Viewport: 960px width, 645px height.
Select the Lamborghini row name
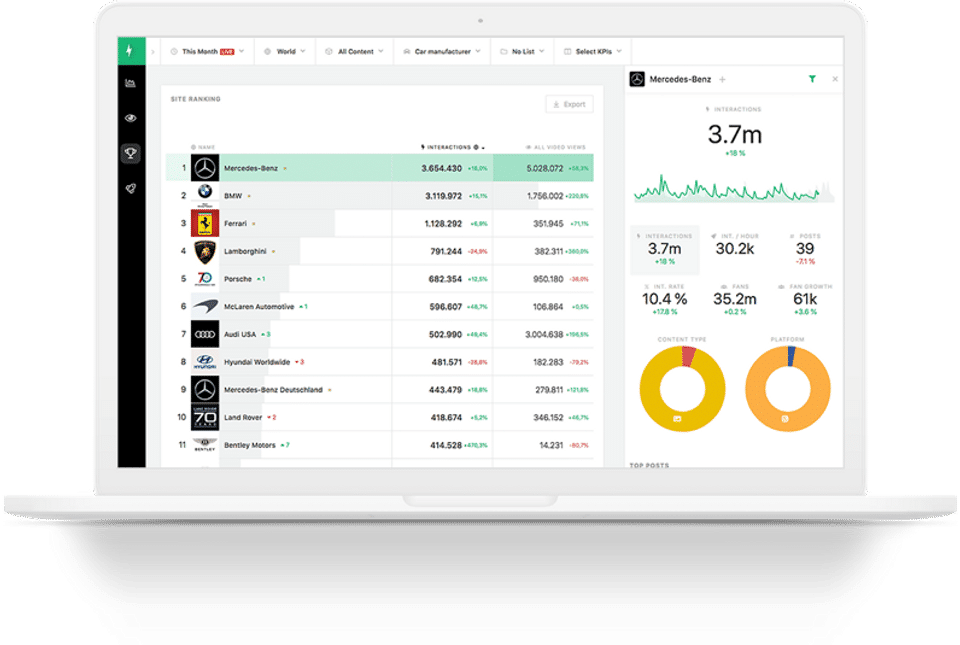point(245,251)
